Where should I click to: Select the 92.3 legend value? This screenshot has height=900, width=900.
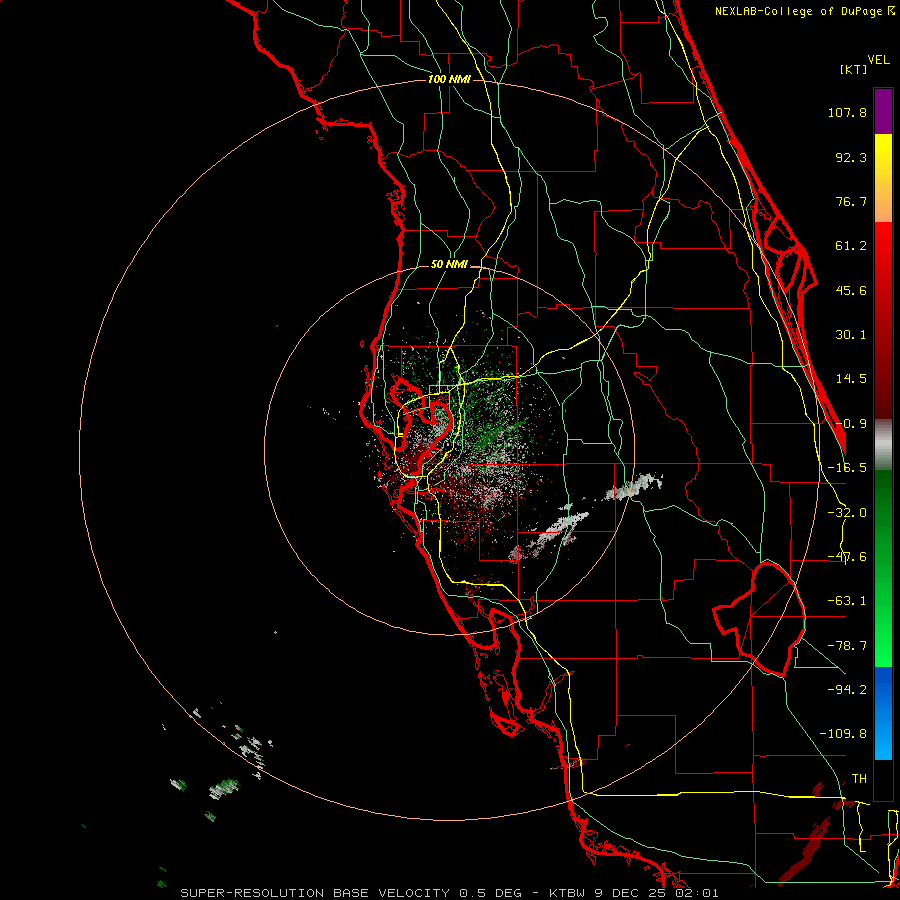(851, 157)
